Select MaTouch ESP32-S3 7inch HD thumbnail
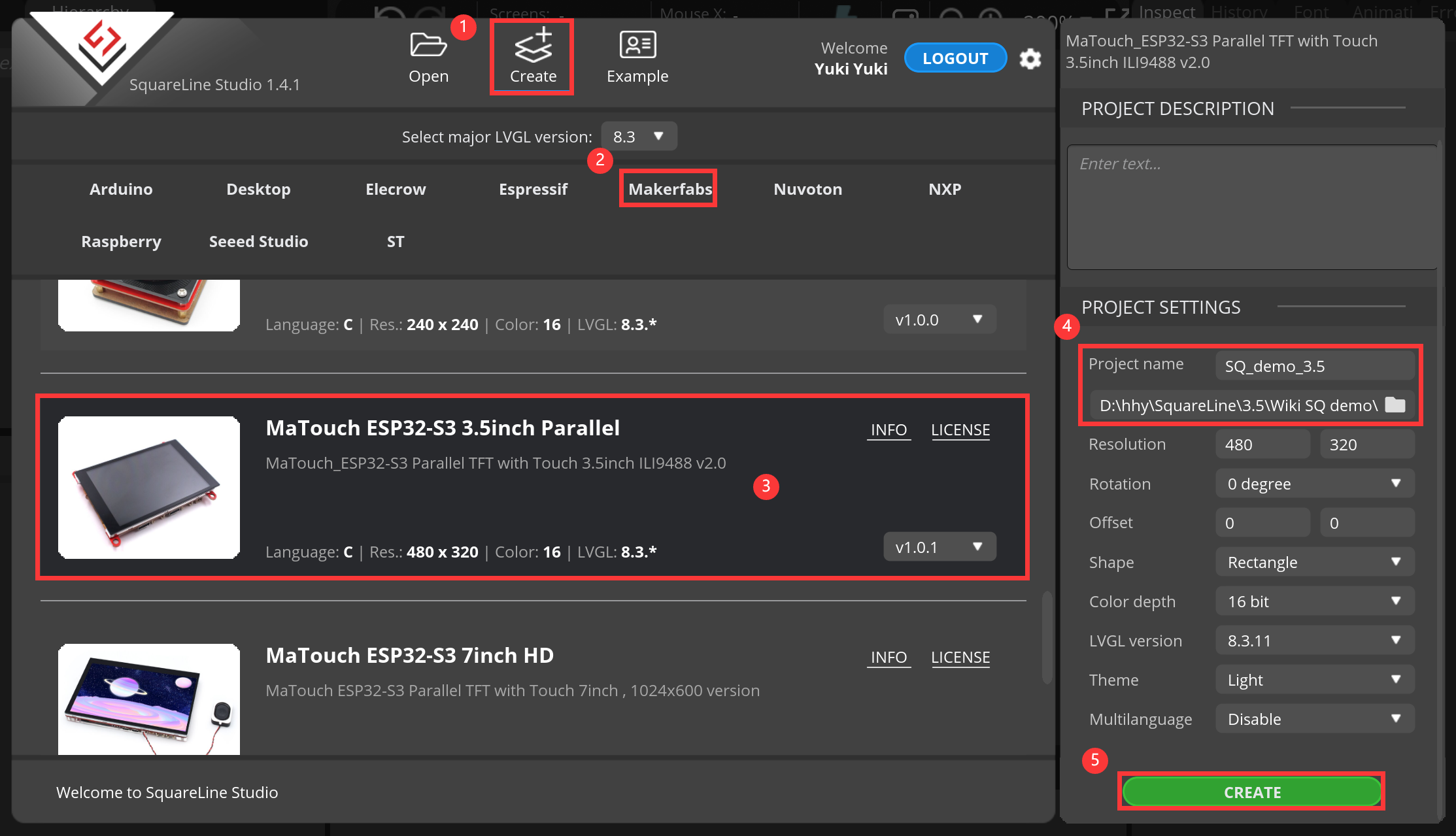1456x836 pixels. [x=149, y=699]
